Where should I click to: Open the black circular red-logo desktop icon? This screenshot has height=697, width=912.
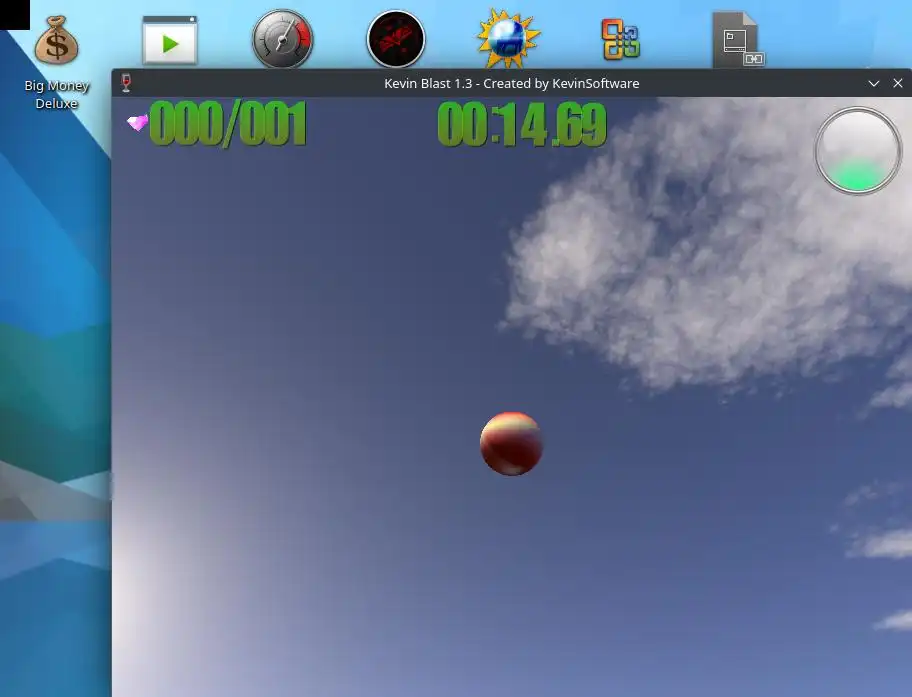(x=396, y=39)
